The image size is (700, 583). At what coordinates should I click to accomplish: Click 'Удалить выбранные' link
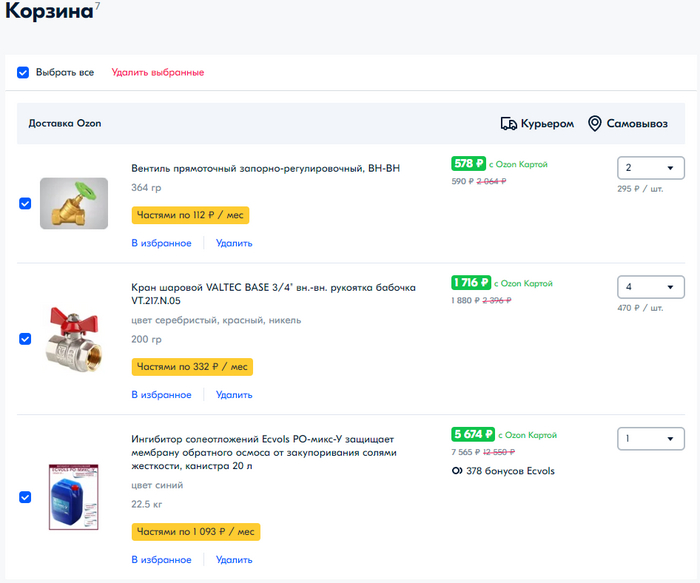point(158,72)
